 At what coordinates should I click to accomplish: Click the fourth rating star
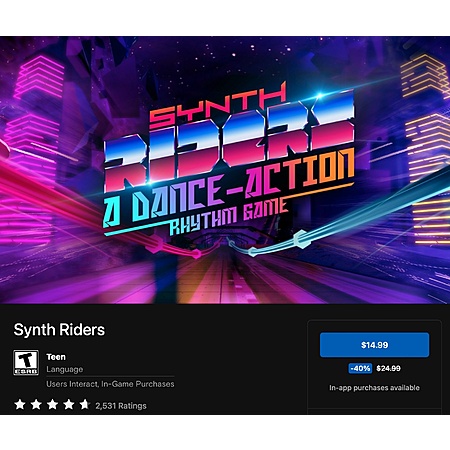[69, 405]
